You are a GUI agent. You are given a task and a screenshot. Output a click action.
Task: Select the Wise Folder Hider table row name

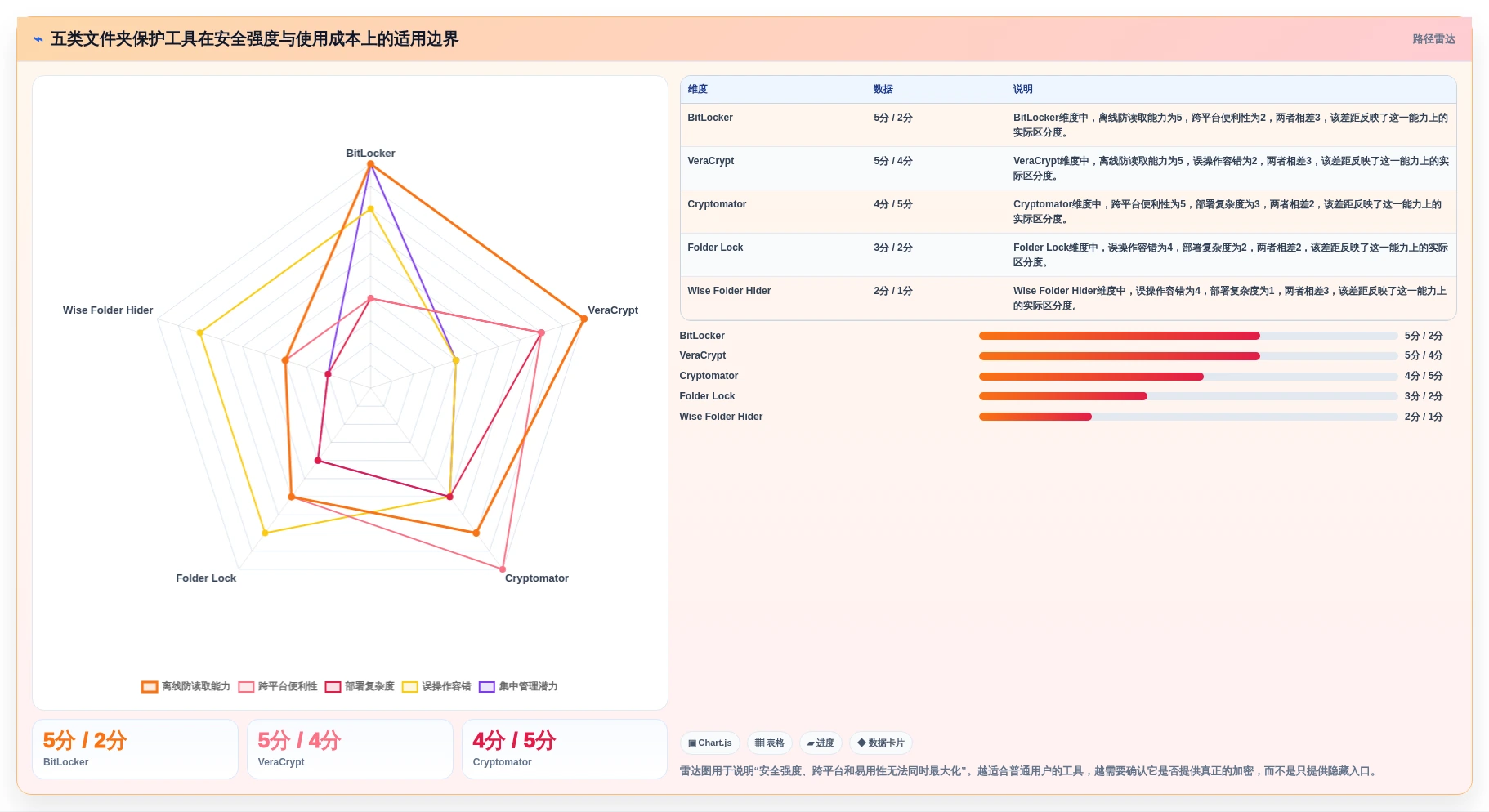pos(729,291)
